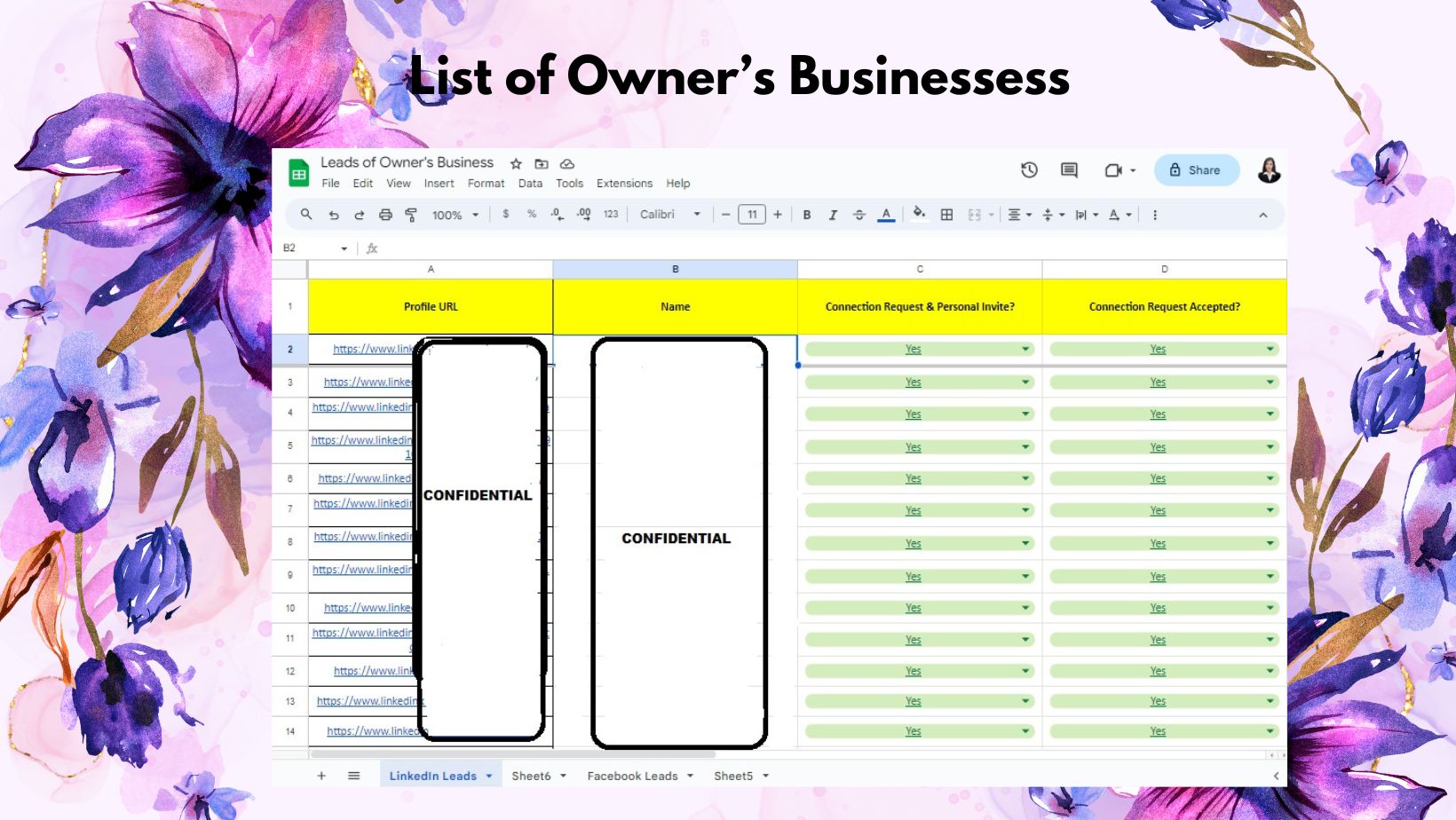Select the column C header
Image resolution: width=1456 pixels, height=820 pixels.
tap(920, 269)
